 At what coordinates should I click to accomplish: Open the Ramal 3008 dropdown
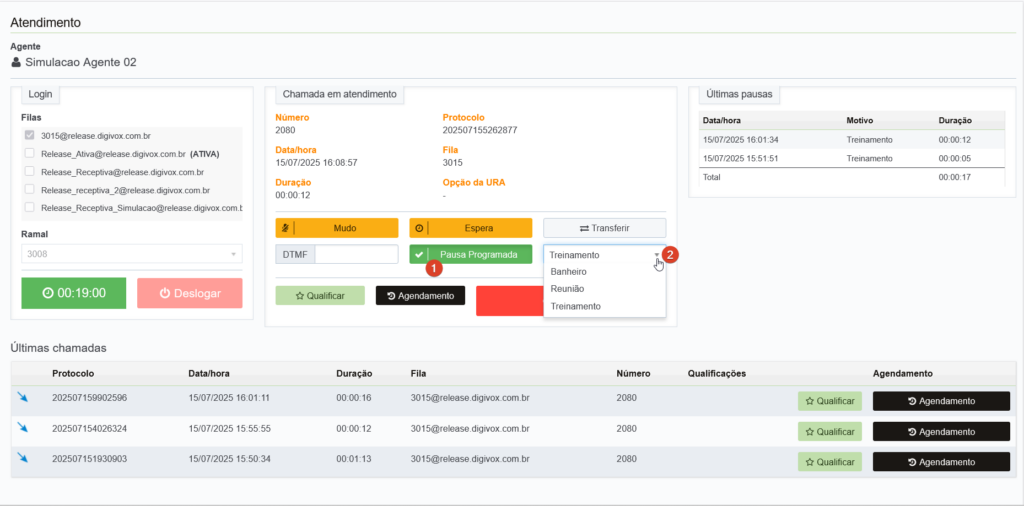pyautogui.click(x=132, y=254)
